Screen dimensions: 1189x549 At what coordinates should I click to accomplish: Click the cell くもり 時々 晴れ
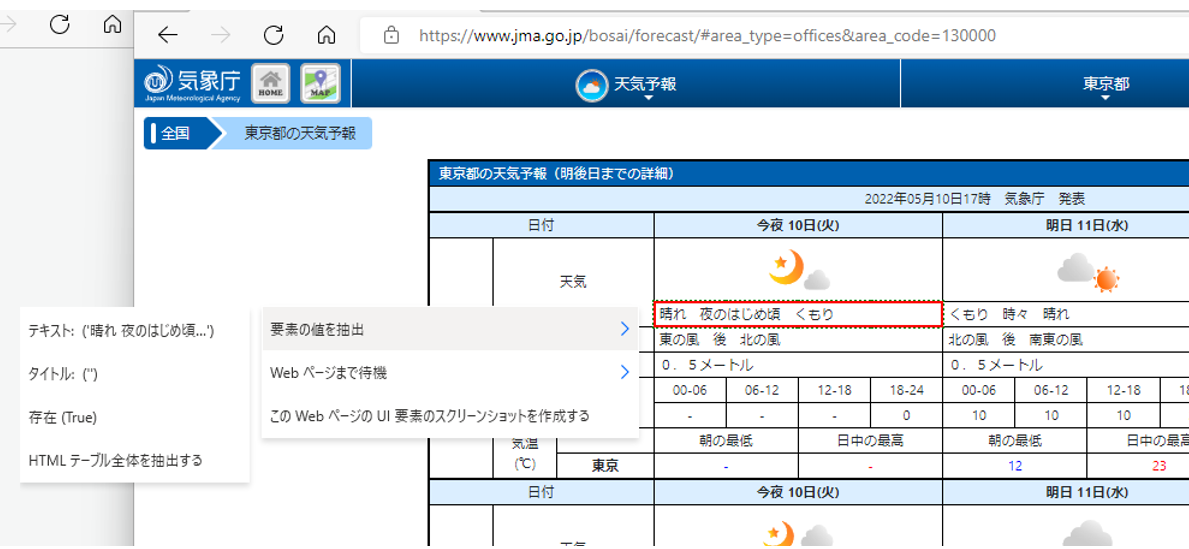point(1065,314)
